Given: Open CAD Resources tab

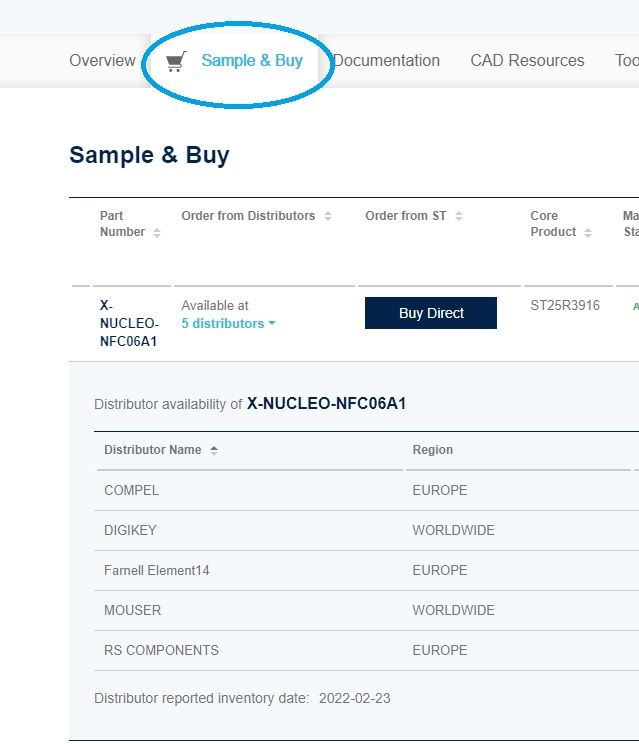Looking at the screenshot, I should (x=527, y=61).
